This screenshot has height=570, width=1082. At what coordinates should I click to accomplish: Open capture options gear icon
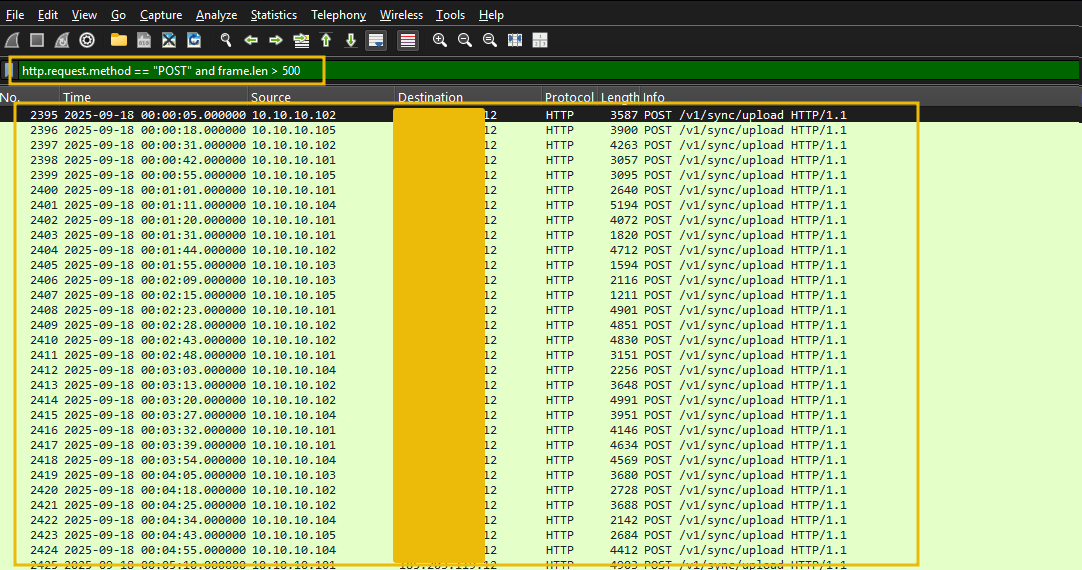(87, 40)
